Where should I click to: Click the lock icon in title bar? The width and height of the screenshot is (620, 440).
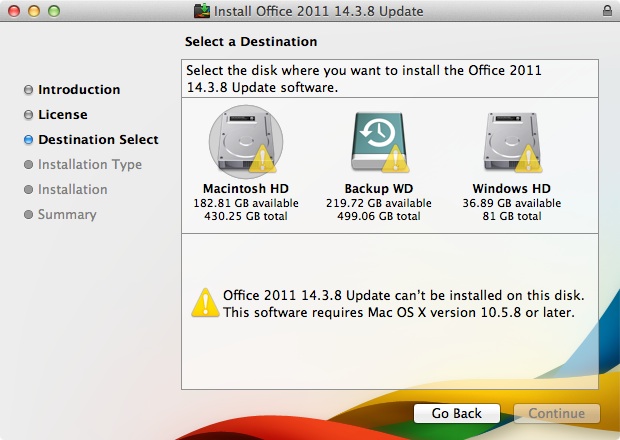pos(607,11)
